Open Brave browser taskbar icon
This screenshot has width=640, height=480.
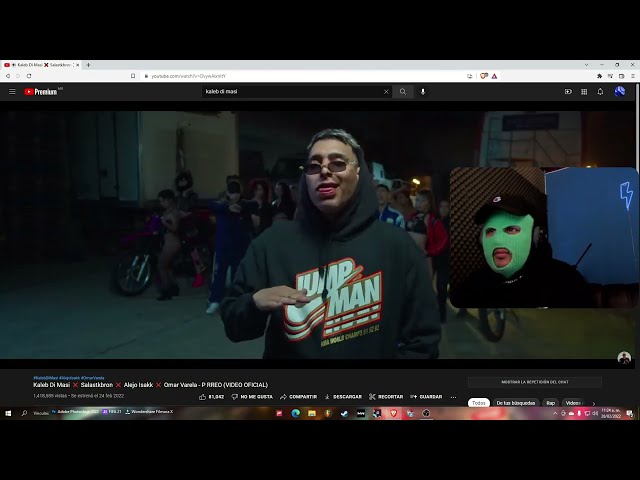pos(393,413)
